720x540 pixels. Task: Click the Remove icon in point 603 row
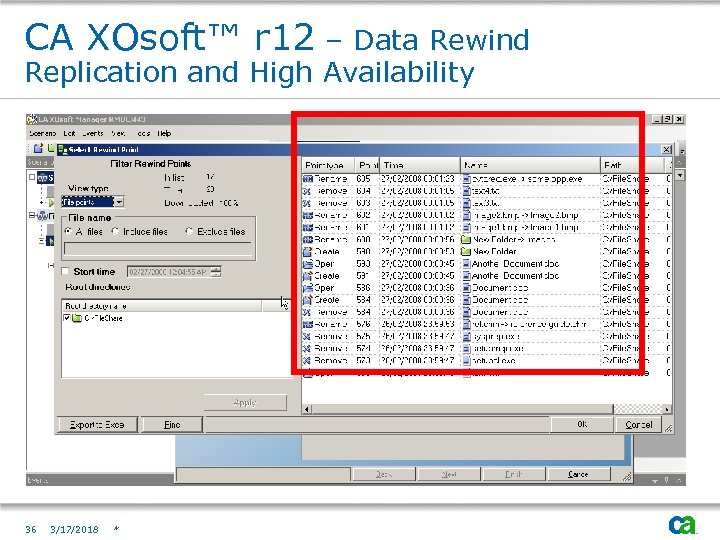pyautogui.click(x=307, y=203)
